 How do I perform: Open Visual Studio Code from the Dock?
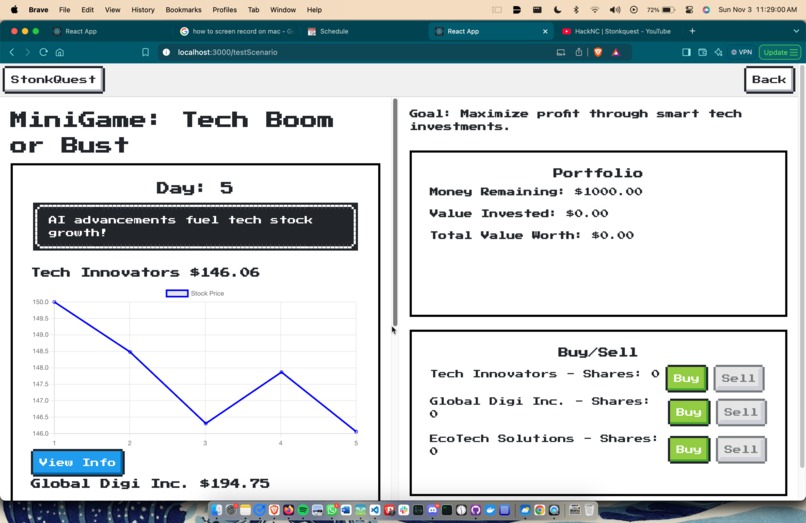point(375,510)
